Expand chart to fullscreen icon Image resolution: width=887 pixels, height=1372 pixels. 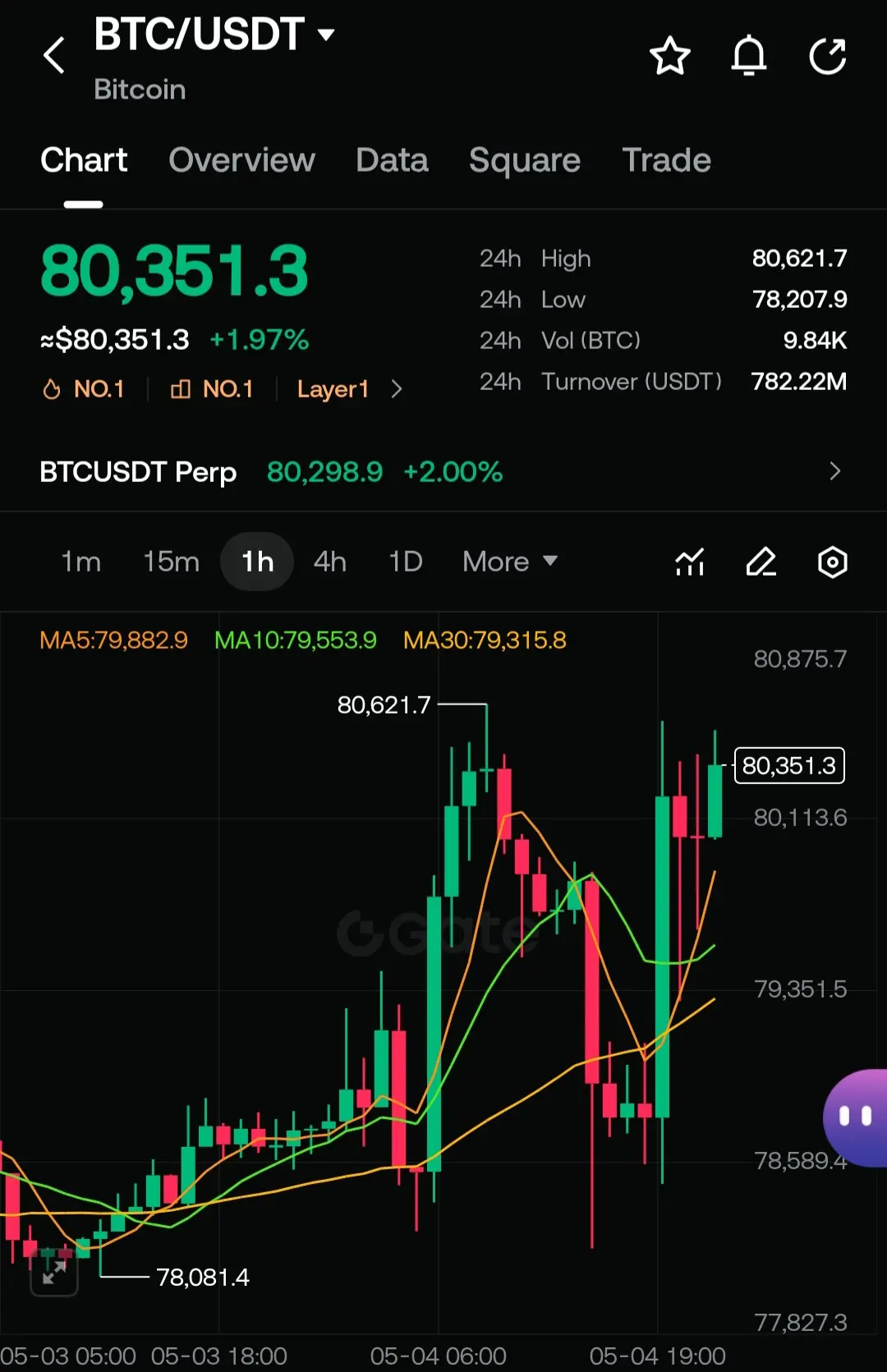coord(54,1273)
